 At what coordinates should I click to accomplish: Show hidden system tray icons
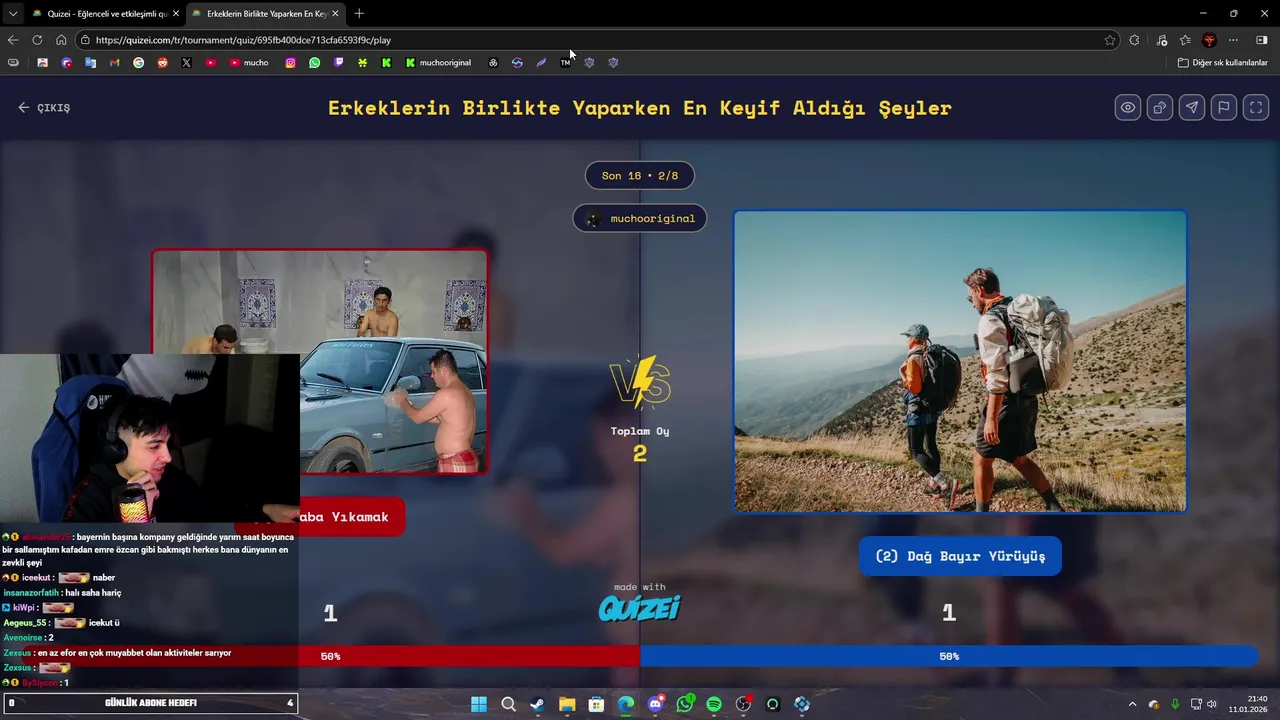click(x=1132, y=704)
